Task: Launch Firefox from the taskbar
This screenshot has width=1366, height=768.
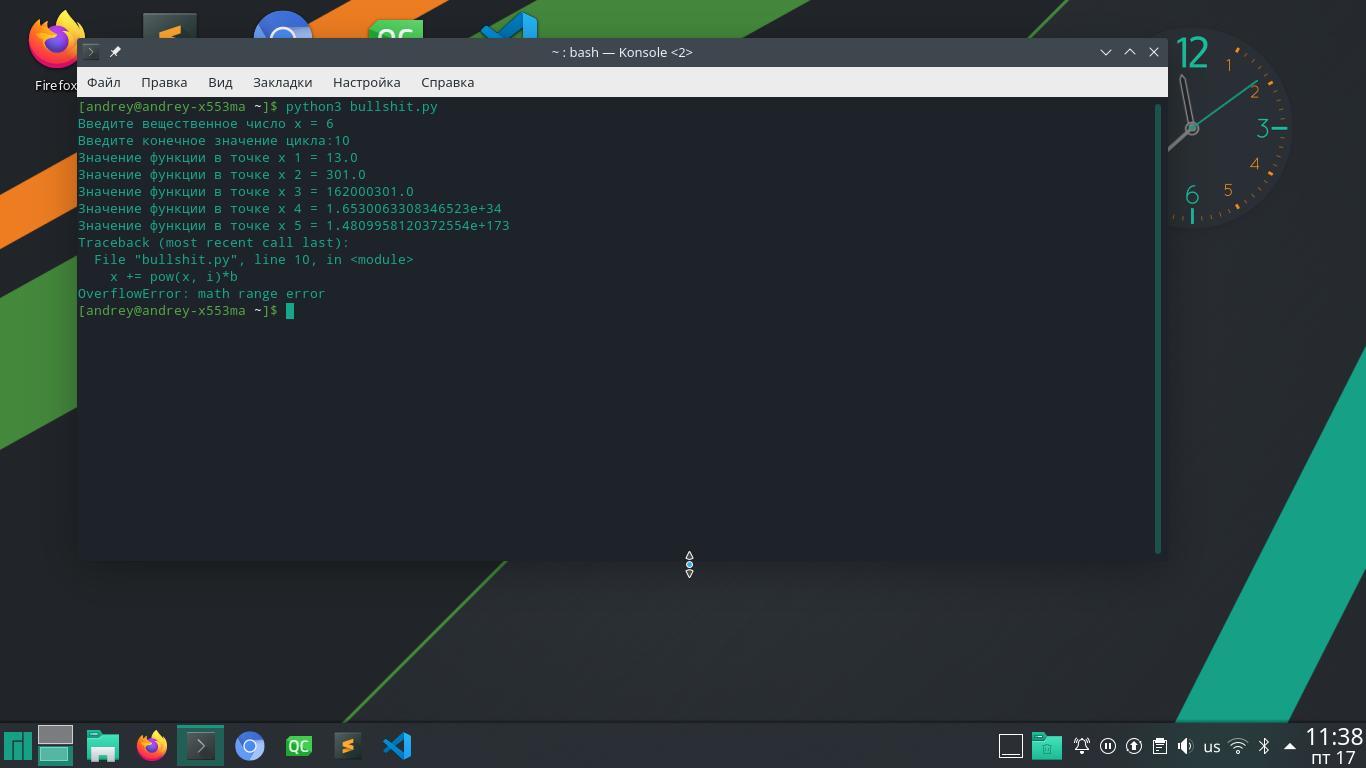Action: point(152,746)
